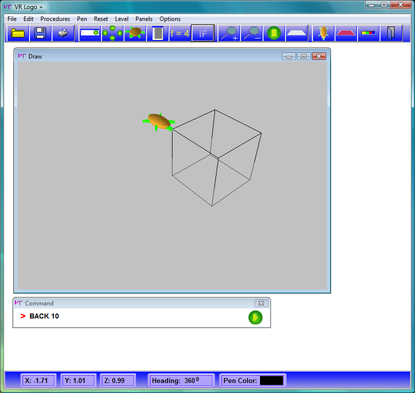Click the white trapezoid floor icon
This screenshot has width=415, height=393.
pyautogui.click(x=297, y=33)
